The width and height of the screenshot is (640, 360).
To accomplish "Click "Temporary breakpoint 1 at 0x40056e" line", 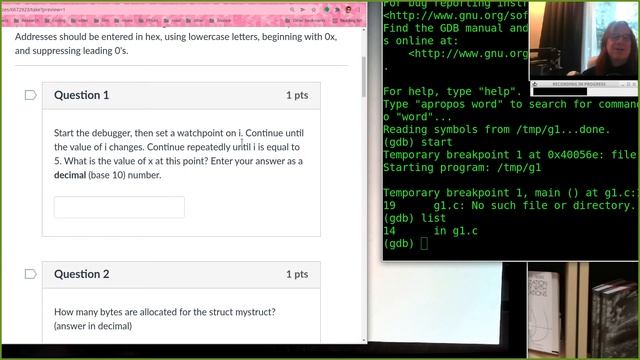I will [x=509, y=155].
